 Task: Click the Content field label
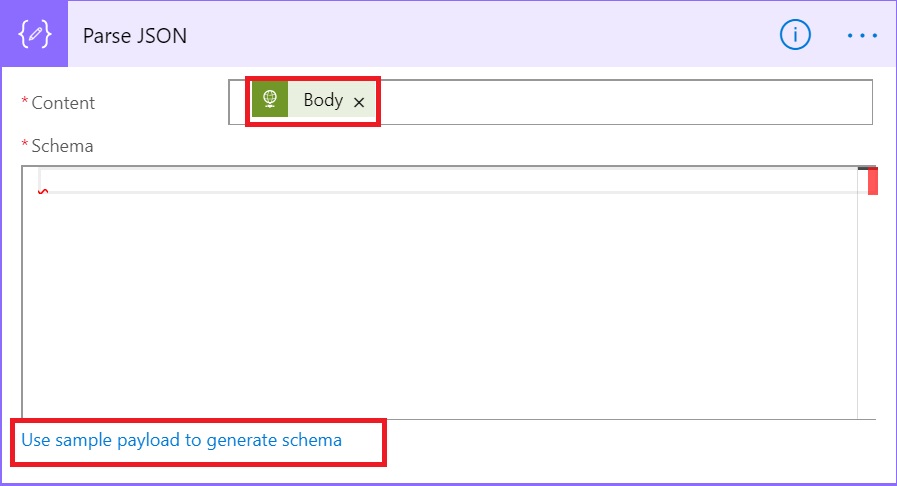tap(63, 103)
